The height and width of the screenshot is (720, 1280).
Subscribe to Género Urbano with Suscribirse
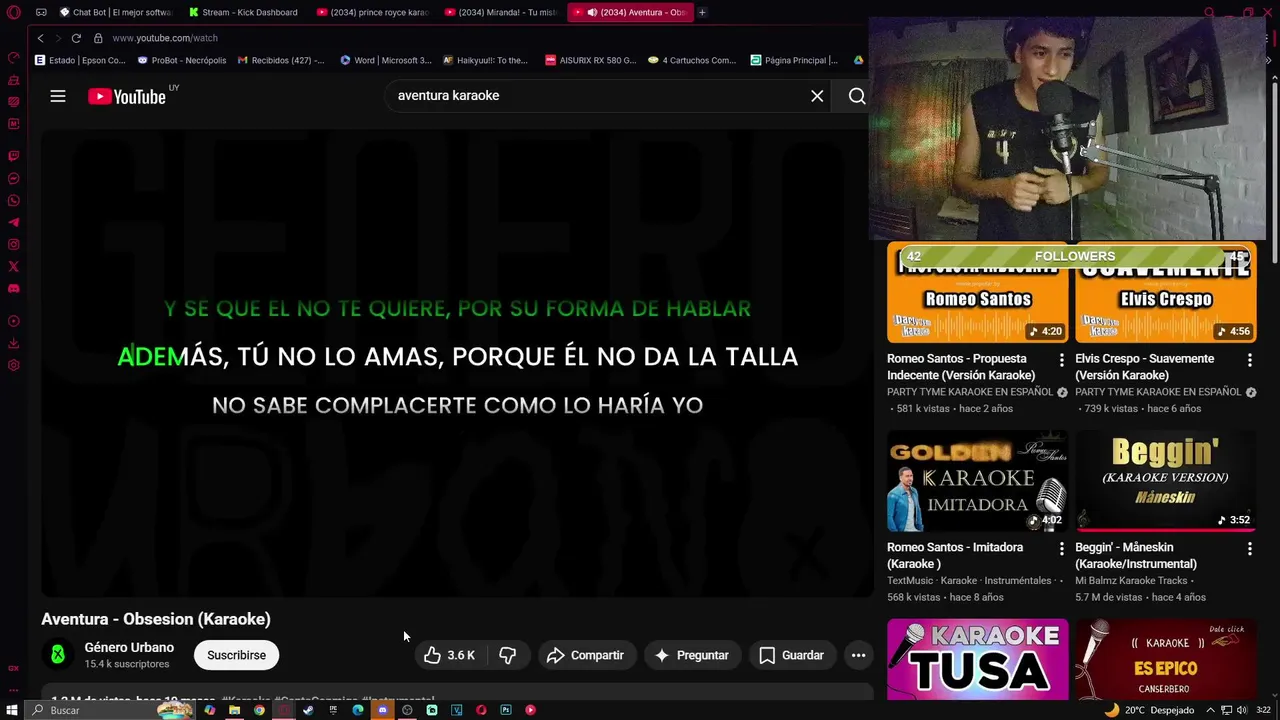click(236, 655)
